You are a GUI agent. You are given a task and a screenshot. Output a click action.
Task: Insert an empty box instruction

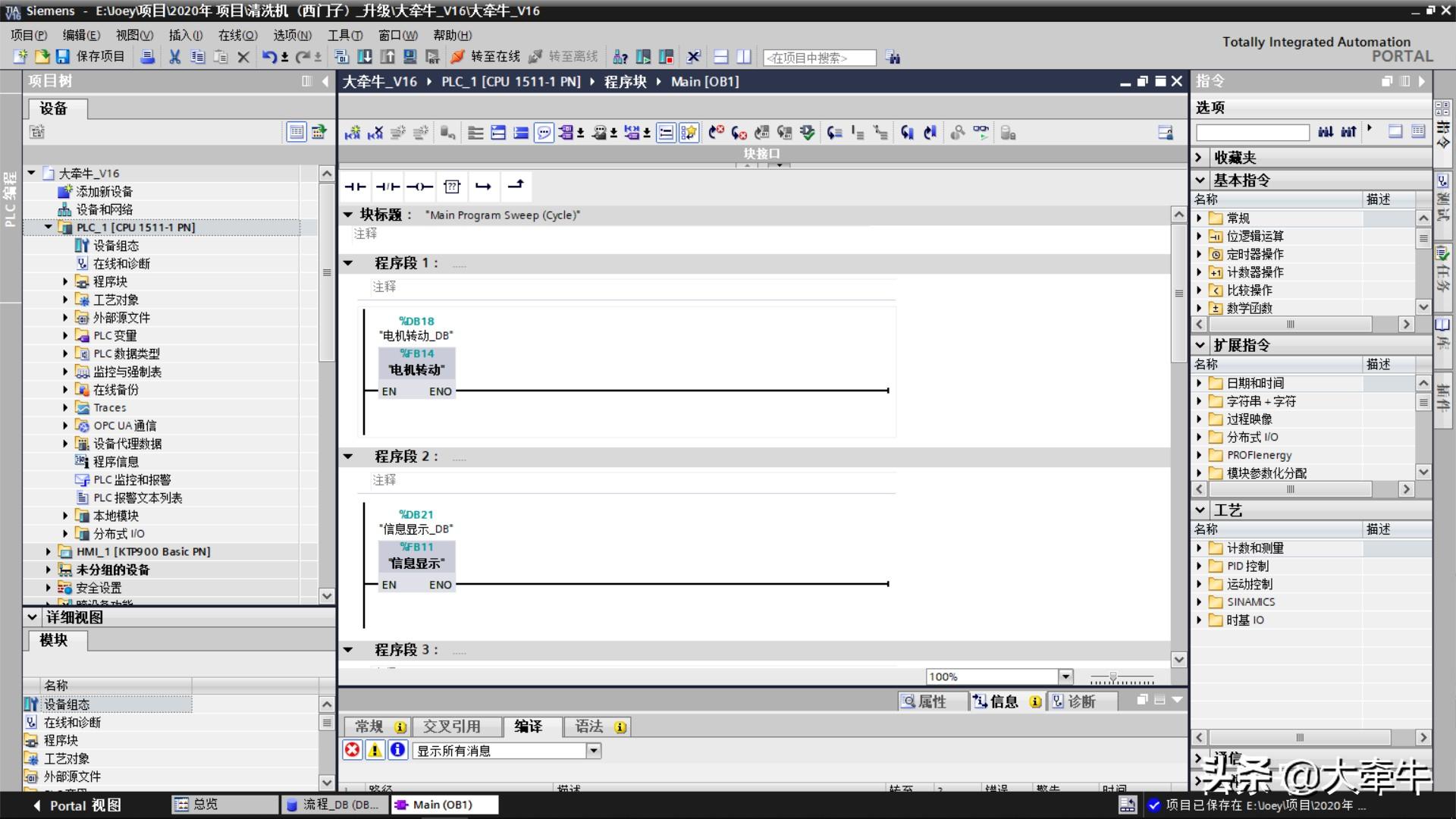point(452,187)
